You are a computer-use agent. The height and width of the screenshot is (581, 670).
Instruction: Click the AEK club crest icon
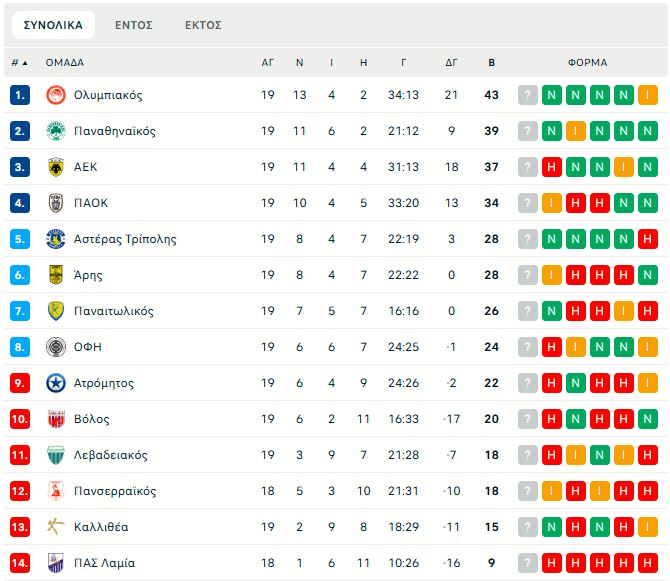click(56, 167)
